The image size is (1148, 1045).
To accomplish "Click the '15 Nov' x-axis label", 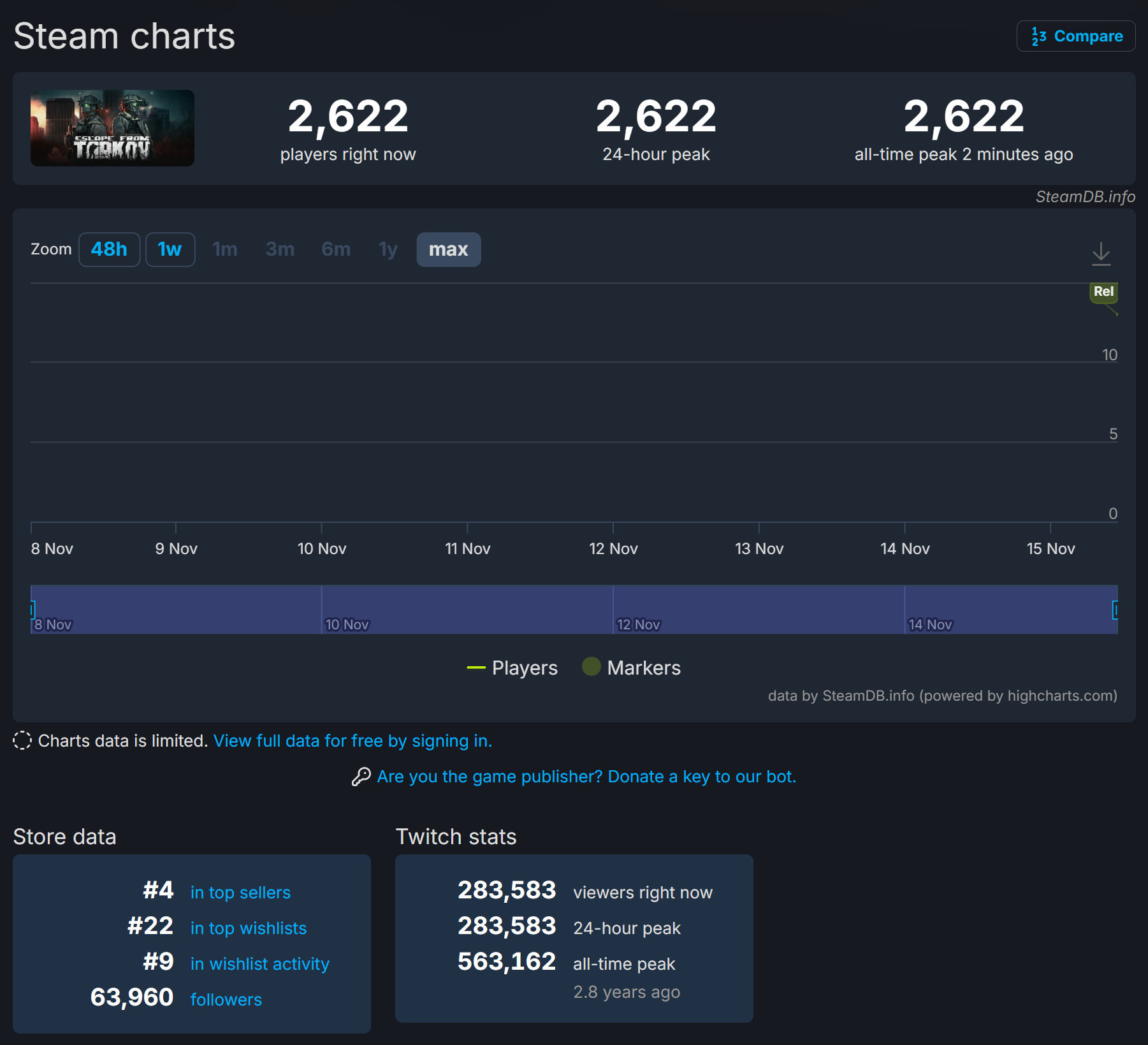I will (1050, 549).
